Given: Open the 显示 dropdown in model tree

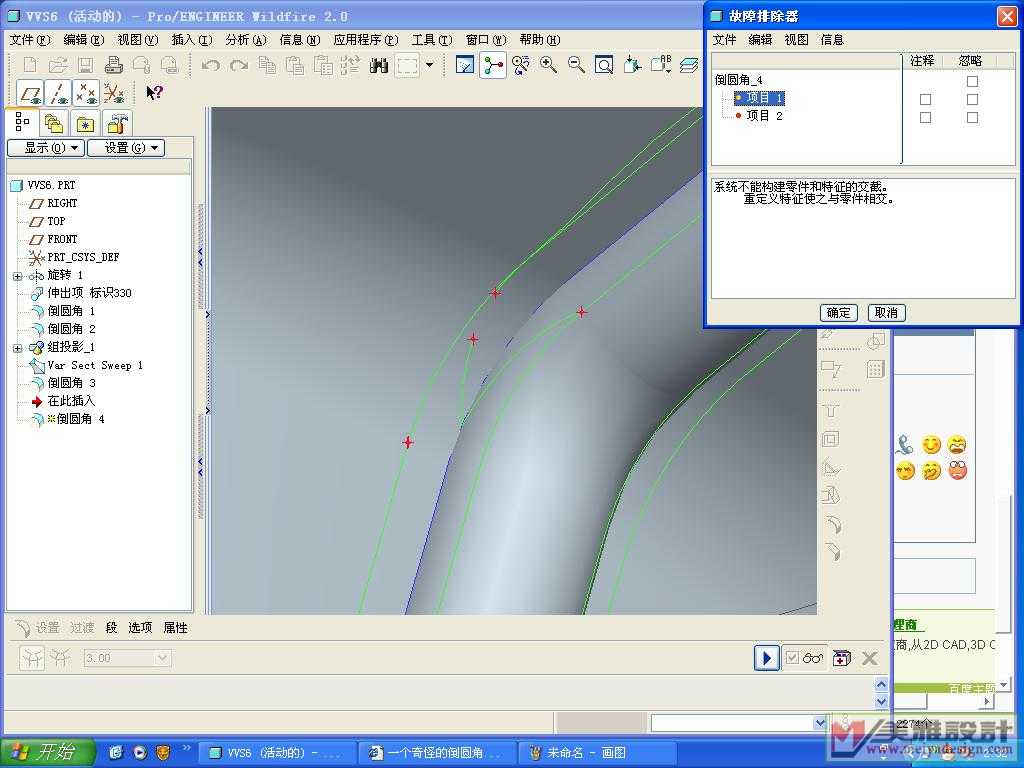Looking at the screenshot, I should pos(44,148).
